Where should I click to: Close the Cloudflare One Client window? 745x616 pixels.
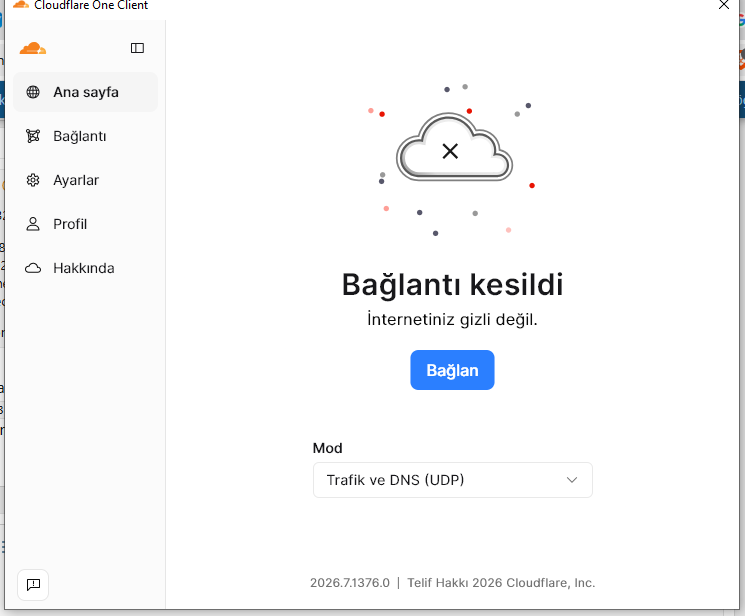[724, 5]
